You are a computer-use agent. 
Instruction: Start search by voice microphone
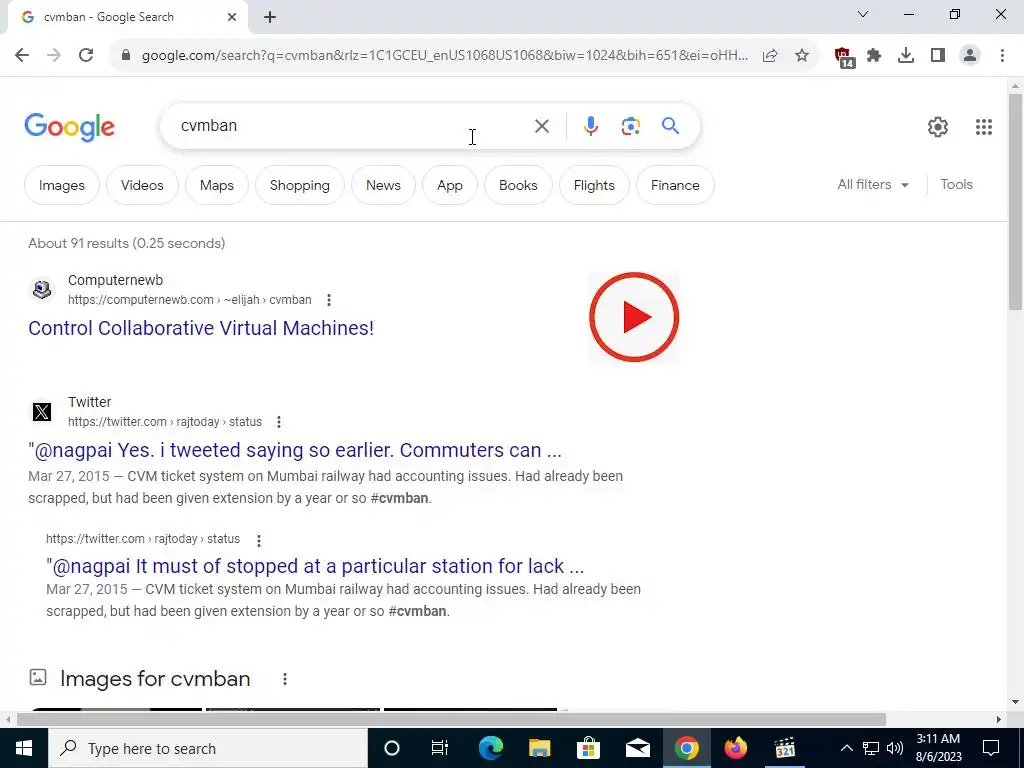pyautogui.click(x=590, y=126)
